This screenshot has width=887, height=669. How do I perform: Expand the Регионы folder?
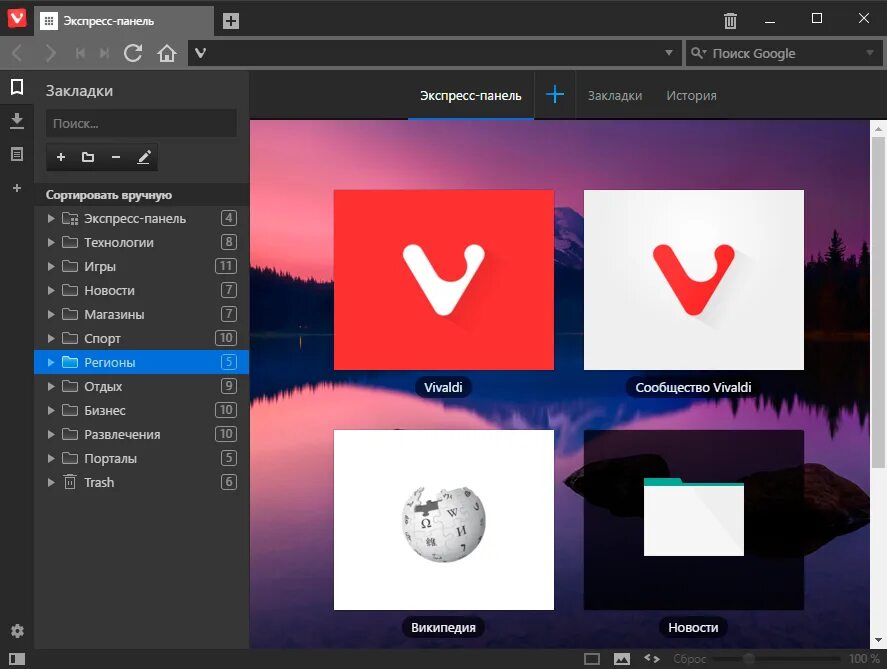tap(51, 362)
